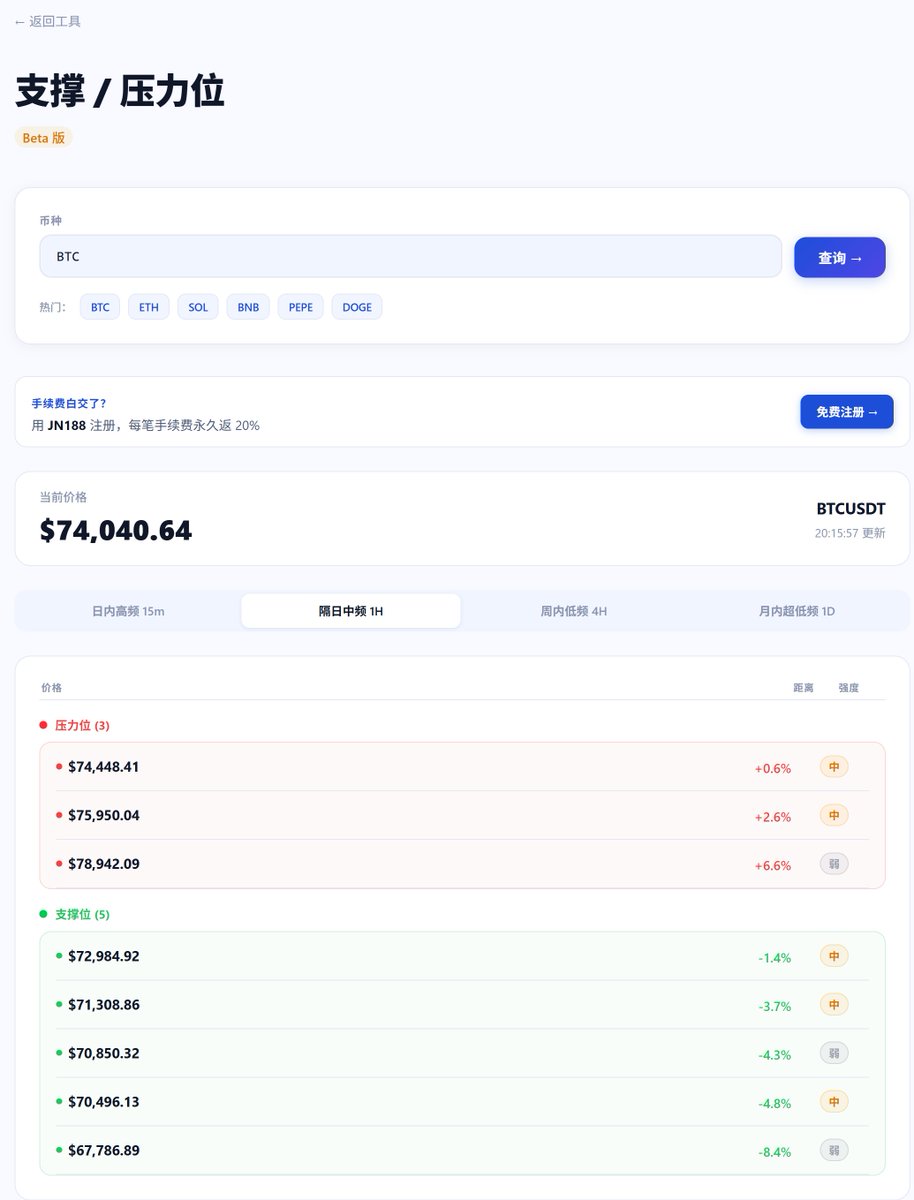The image size is (914, 1200).
Task: Open the 月内超低频 1D tab
Action: click(796, 611)
